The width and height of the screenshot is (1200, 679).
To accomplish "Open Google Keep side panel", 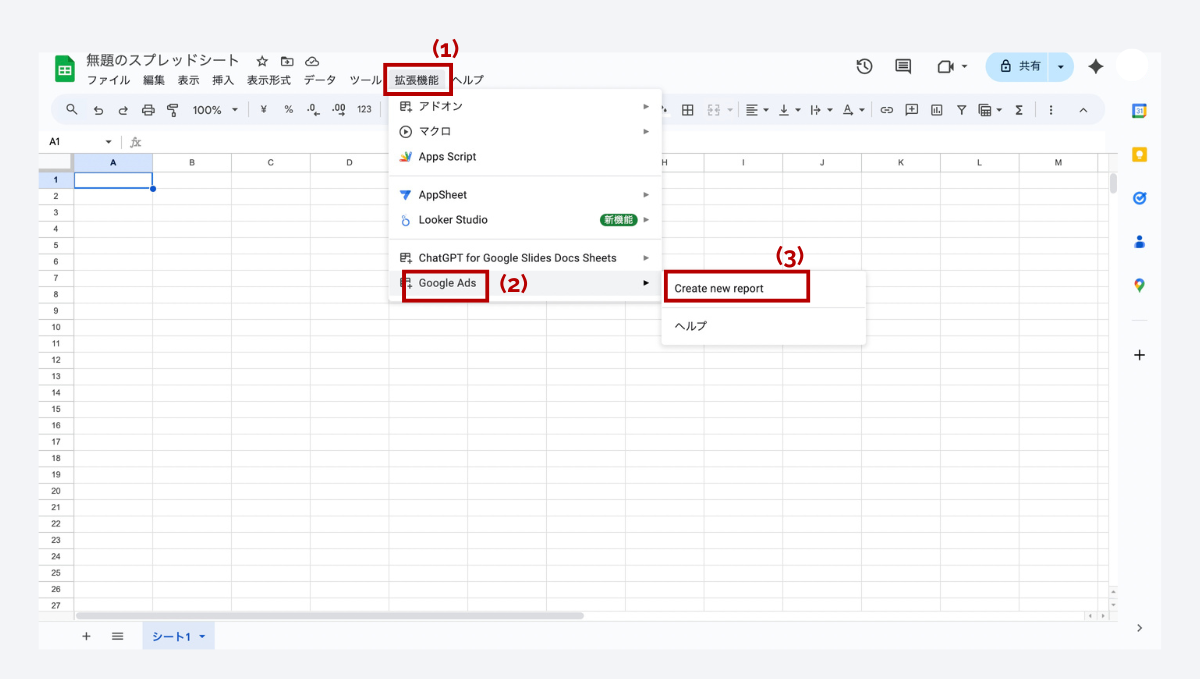I will 1139,154.
